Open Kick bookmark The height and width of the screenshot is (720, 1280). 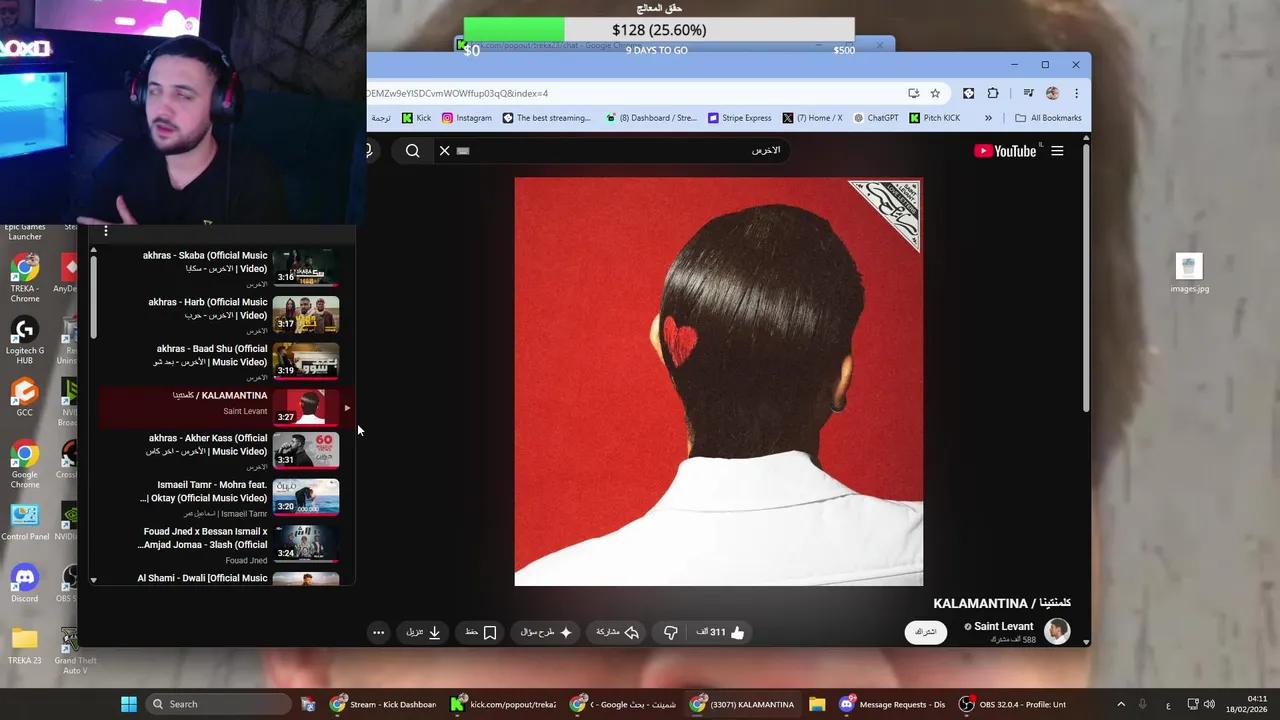point(416,118)
